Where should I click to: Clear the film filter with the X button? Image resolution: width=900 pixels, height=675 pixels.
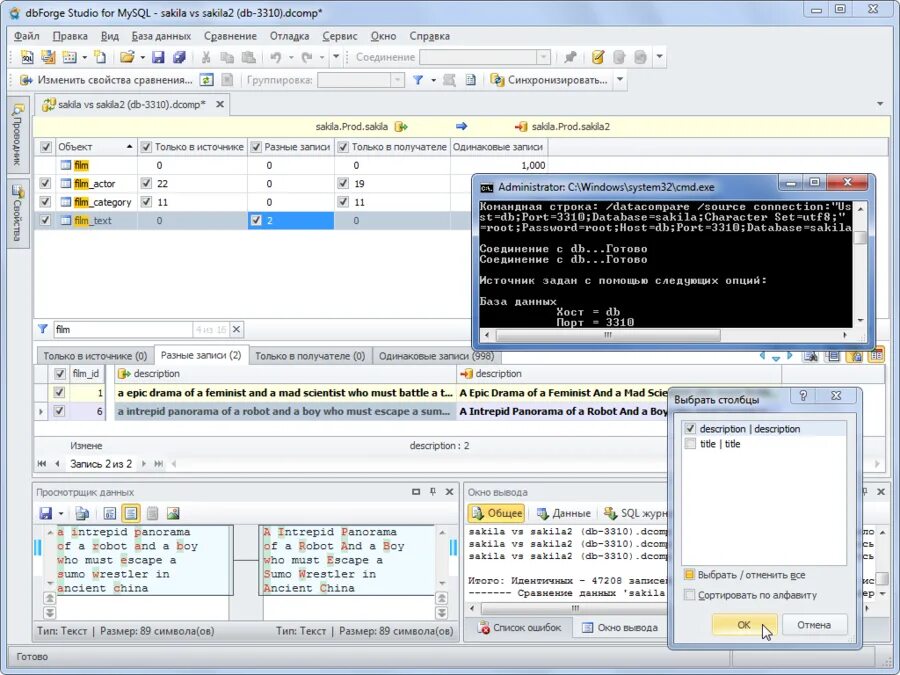[x=236, y=329]
